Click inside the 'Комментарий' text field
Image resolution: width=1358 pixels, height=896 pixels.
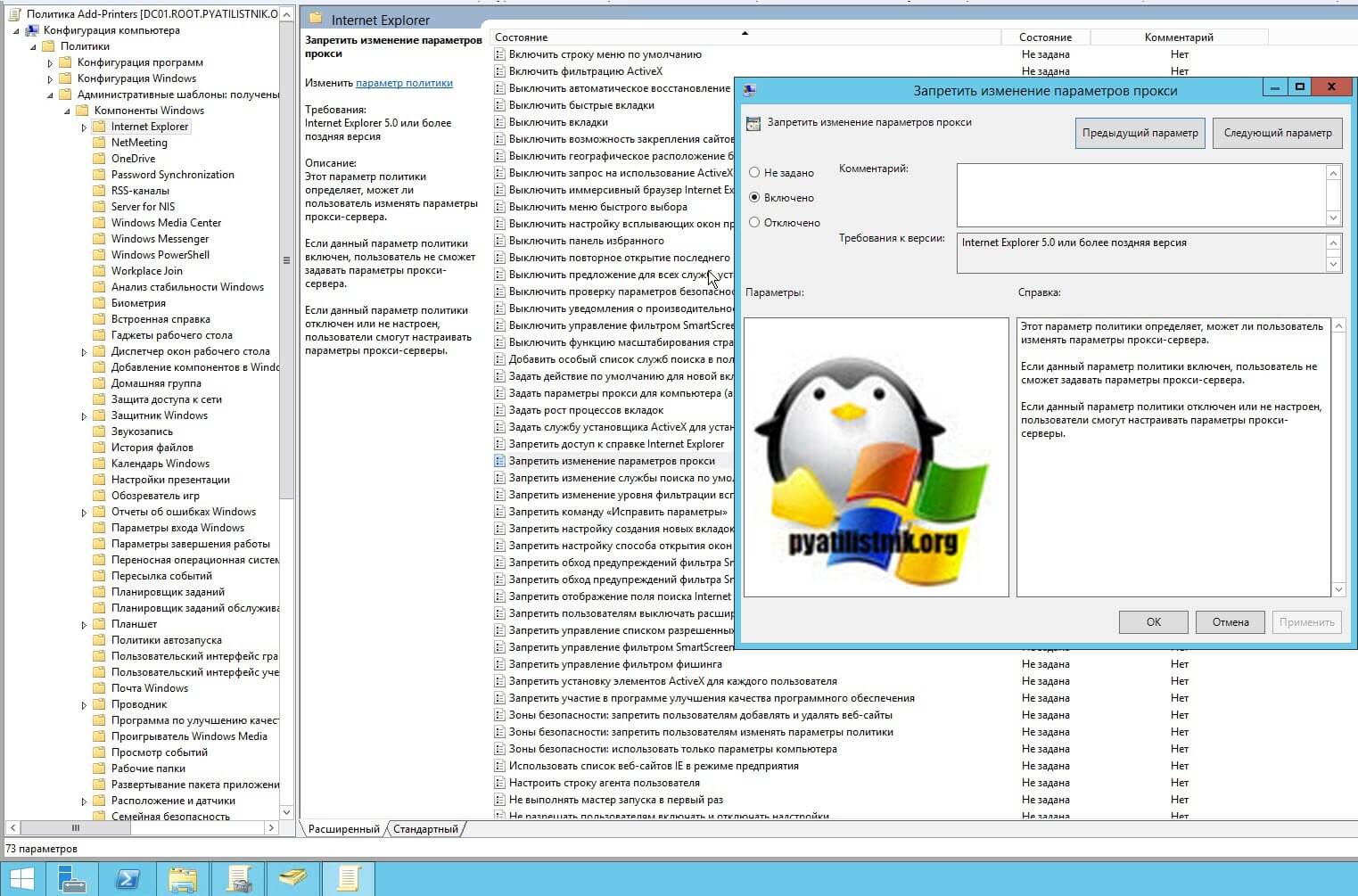(1141, 194)
